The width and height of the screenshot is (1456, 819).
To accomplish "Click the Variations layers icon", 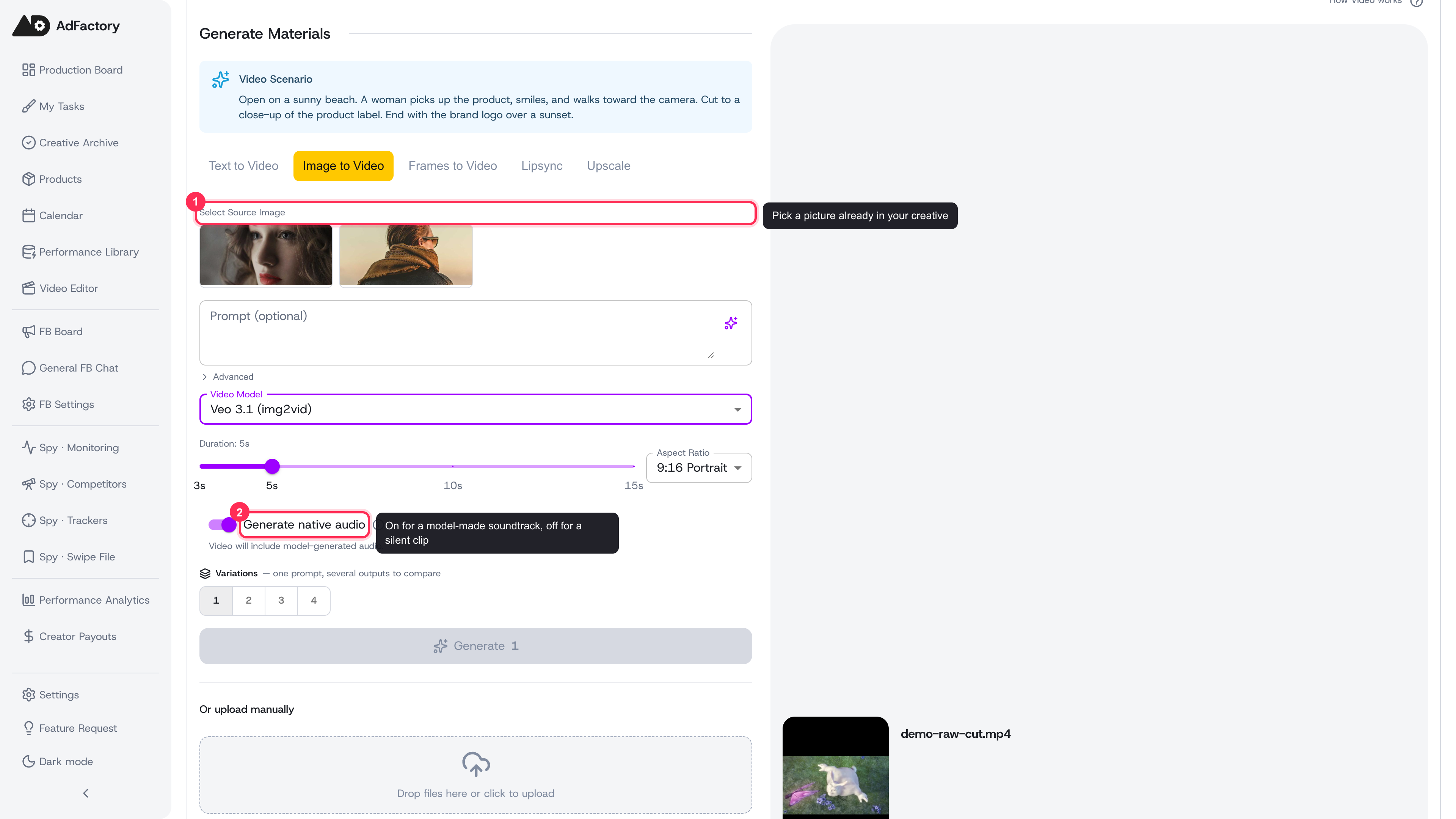I will (x=205, y=573).
